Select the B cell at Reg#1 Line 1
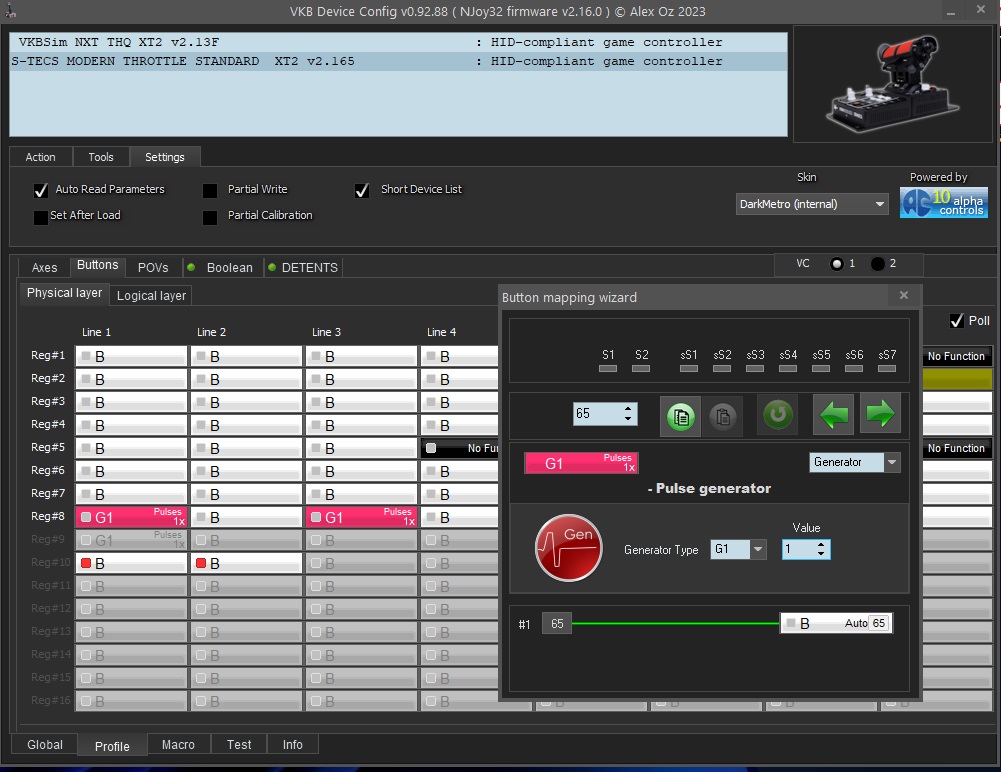 (131, 356)
